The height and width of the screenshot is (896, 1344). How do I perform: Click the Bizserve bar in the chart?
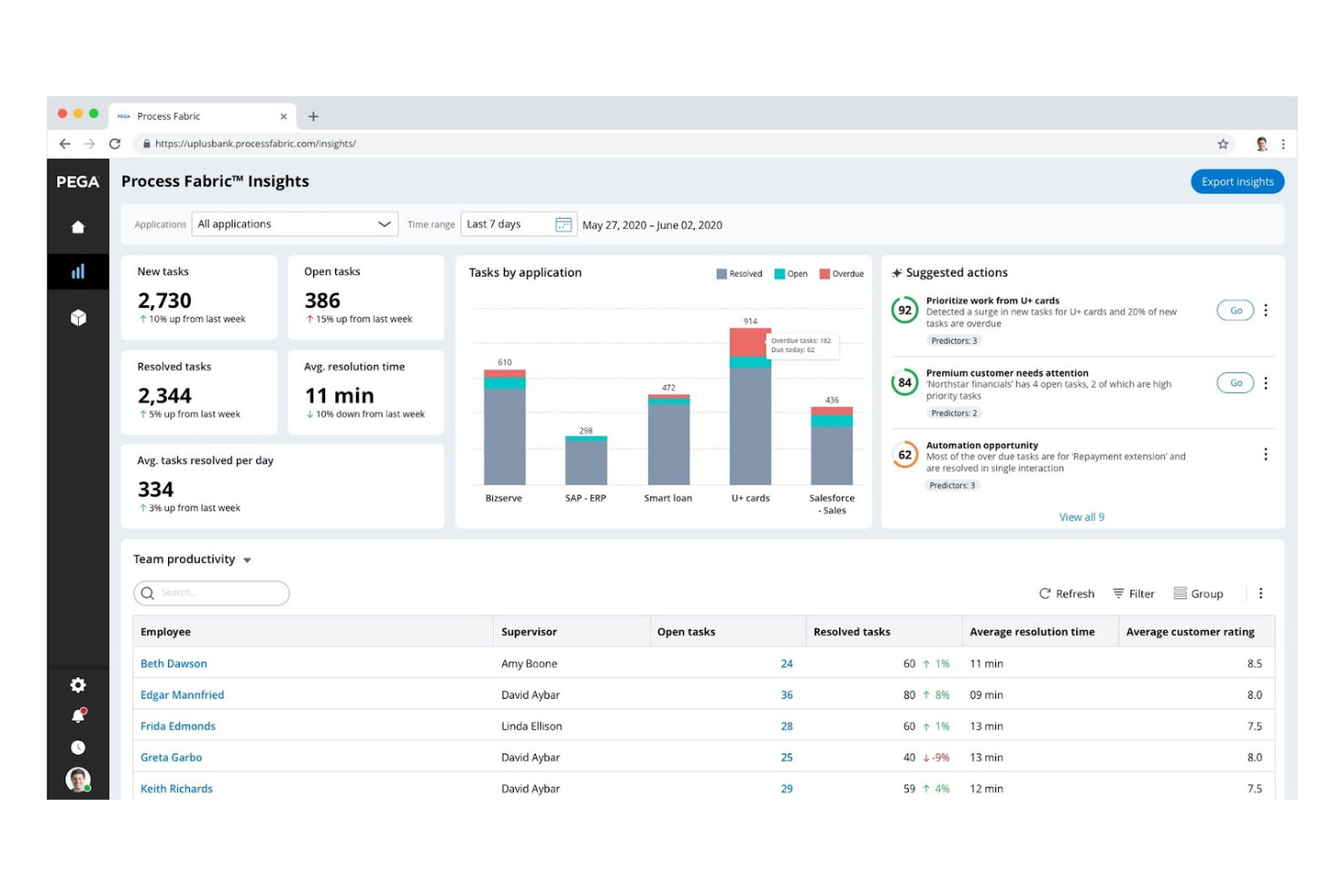[504, 428]
